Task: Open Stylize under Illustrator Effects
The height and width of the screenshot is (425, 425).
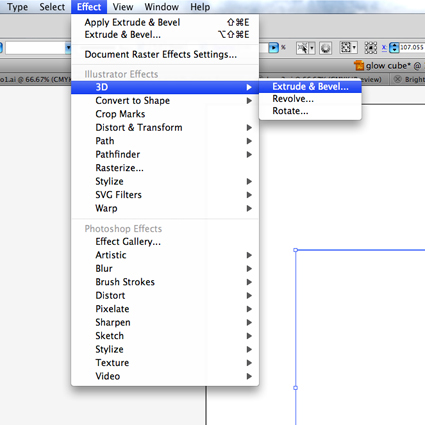Action: click(x=165, y=181)
